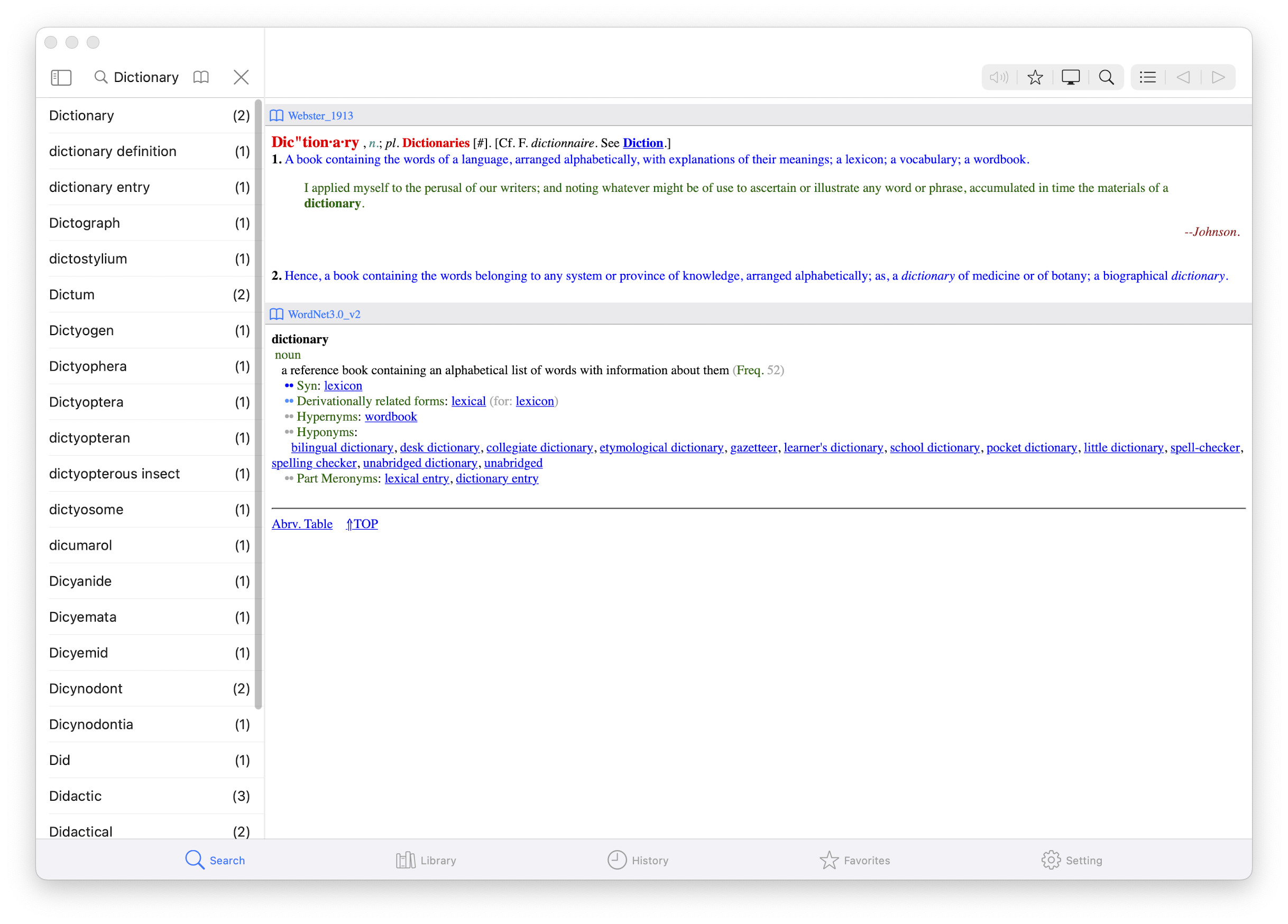This screenshot has height=924, width=1288.
Task: Switch to the Library tab
Action: coord(426,860)
